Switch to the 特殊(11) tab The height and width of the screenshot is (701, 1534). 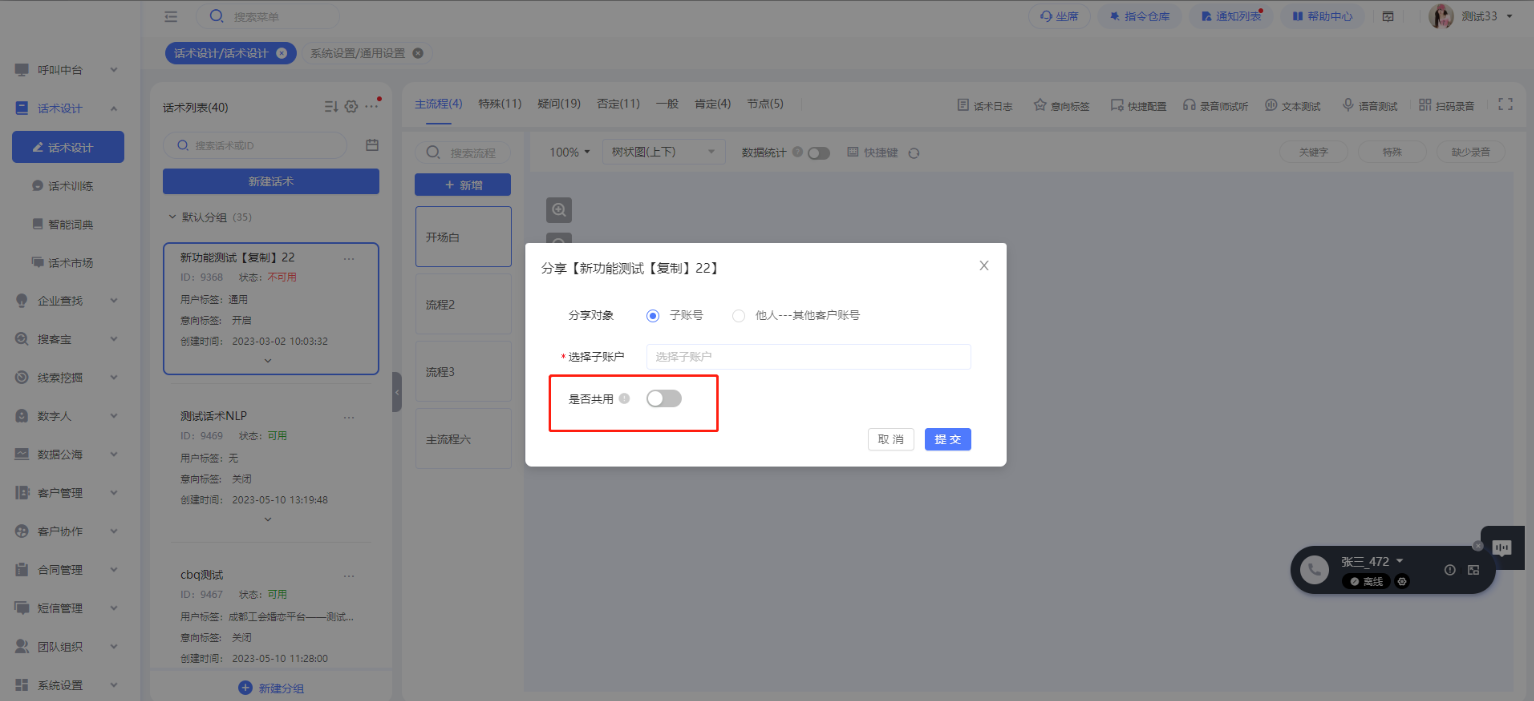(x=499, y=104)
